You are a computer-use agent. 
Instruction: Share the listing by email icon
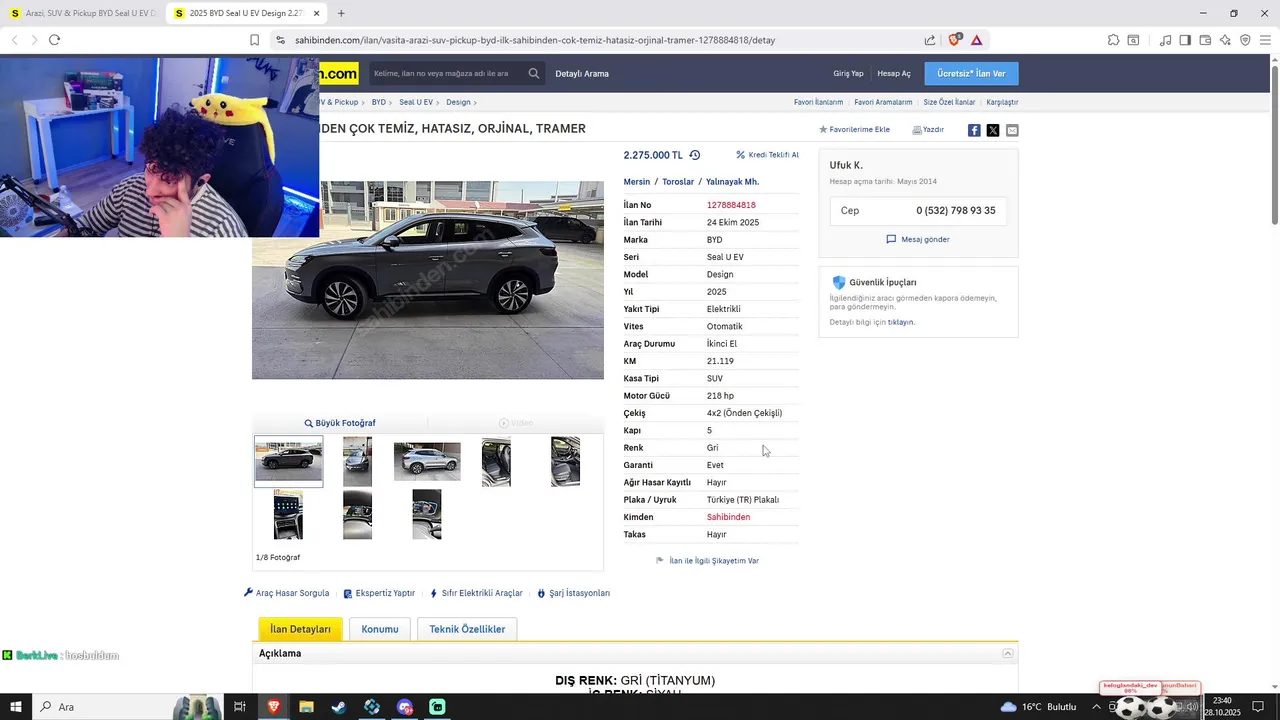[x=1012, y=130]
